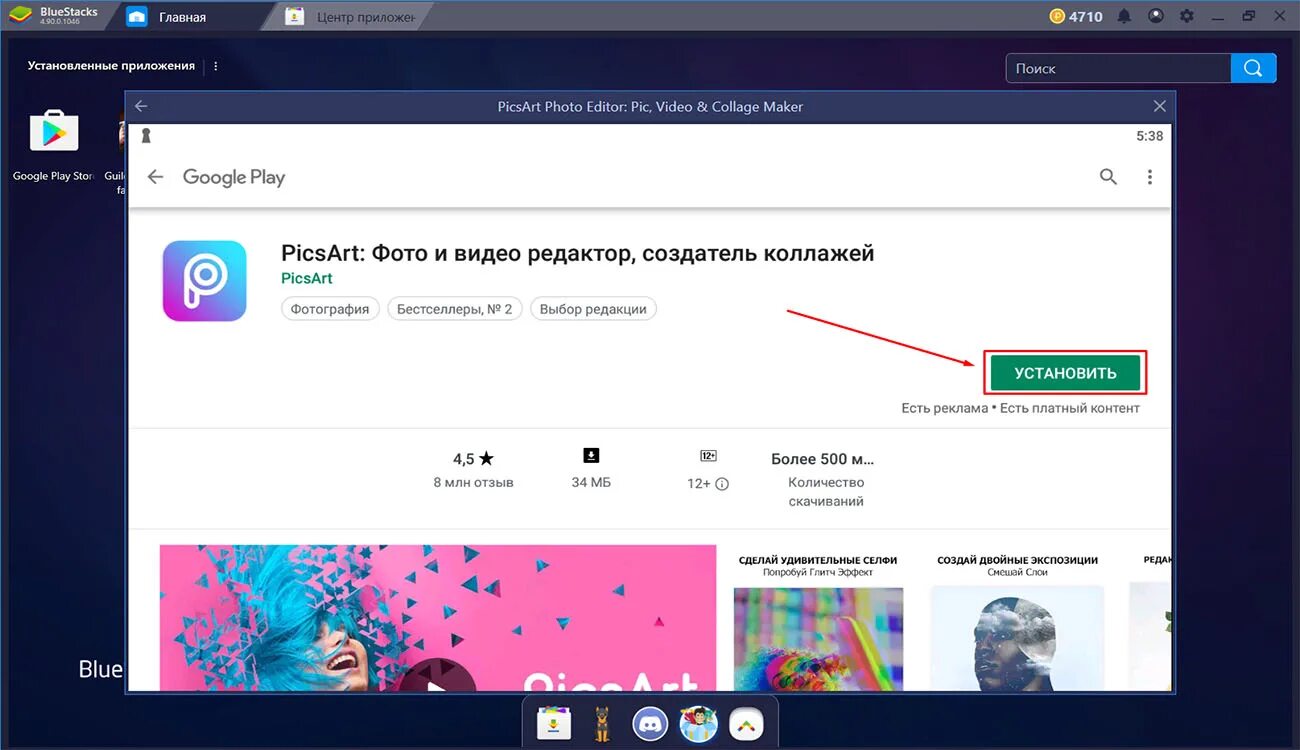
Task: Click the PicsArt app icon
Action: click(x=204, y=281)
